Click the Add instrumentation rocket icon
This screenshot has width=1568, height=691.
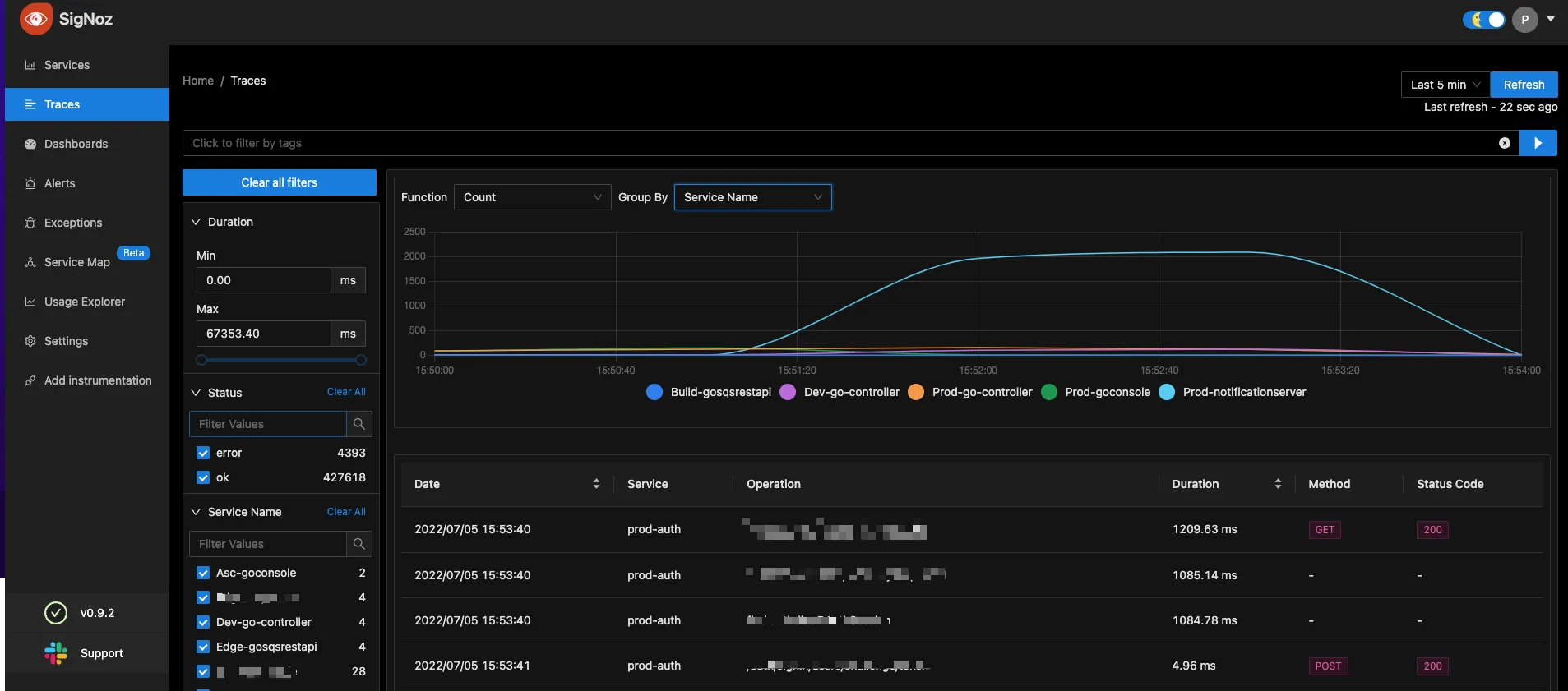point(30,380)
